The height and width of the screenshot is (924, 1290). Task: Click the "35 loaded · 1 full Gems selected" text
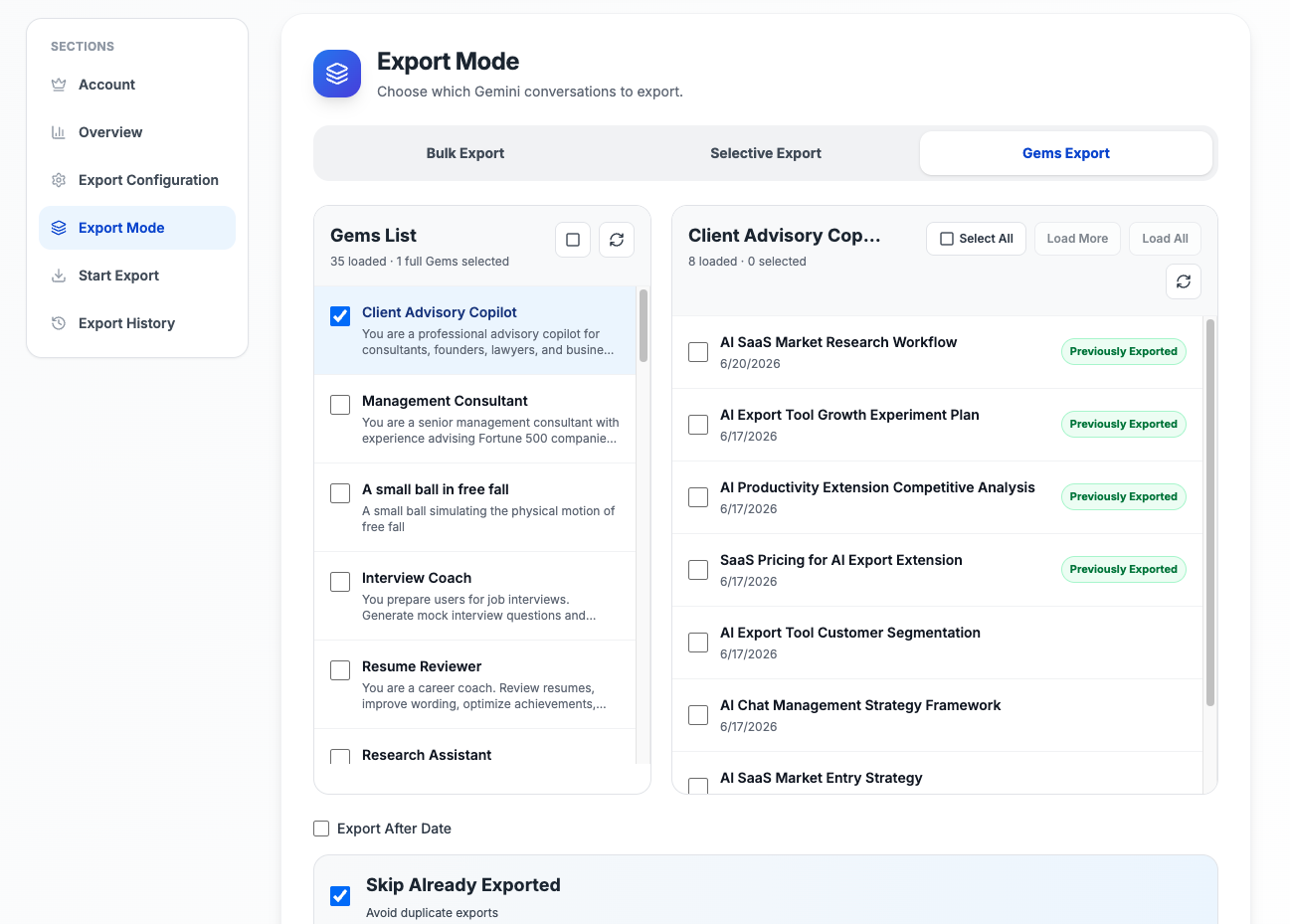pyautogui.click(x=420, y=262)
